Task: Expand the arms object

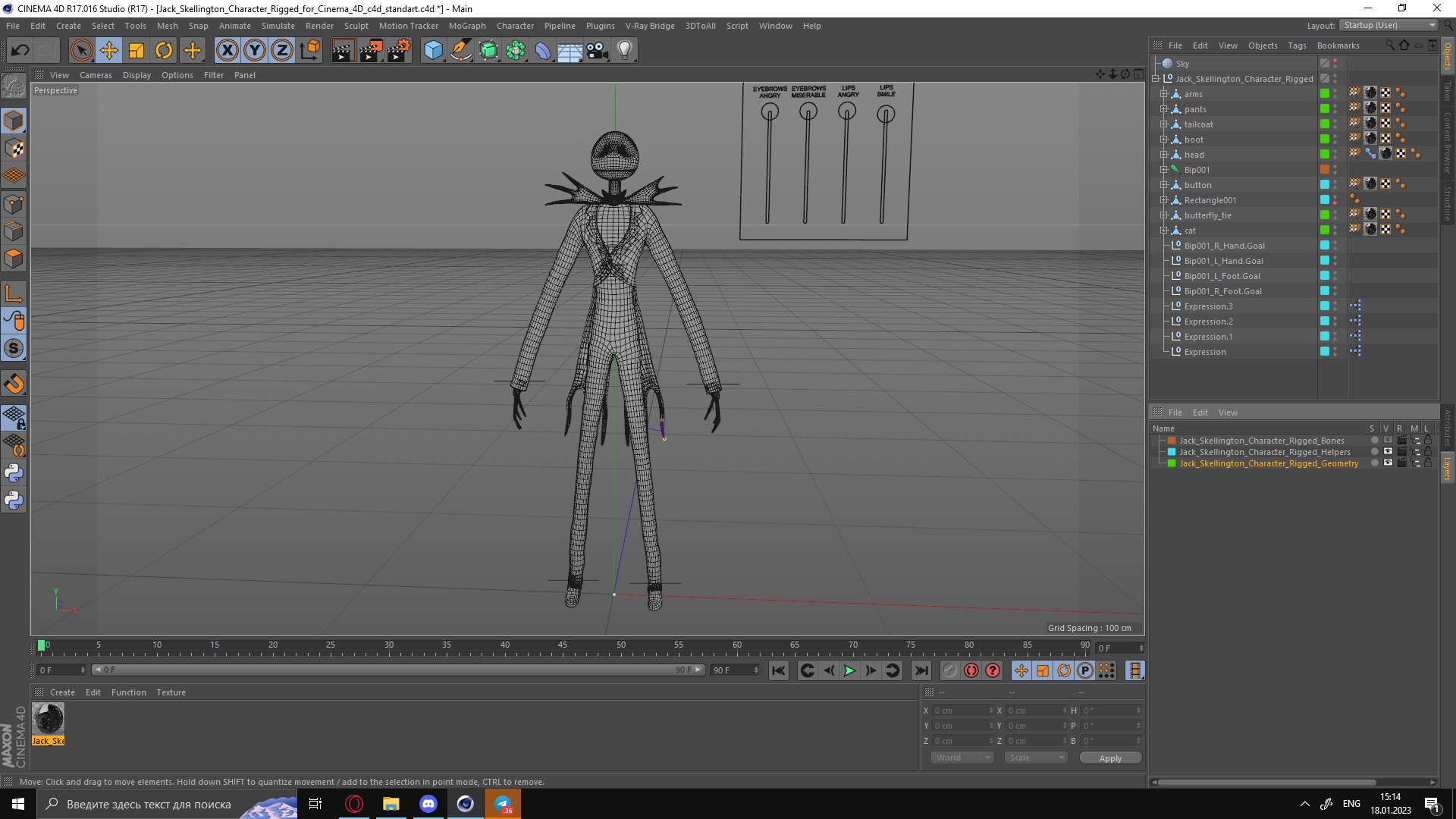Action: click(x=1163, y=94)
